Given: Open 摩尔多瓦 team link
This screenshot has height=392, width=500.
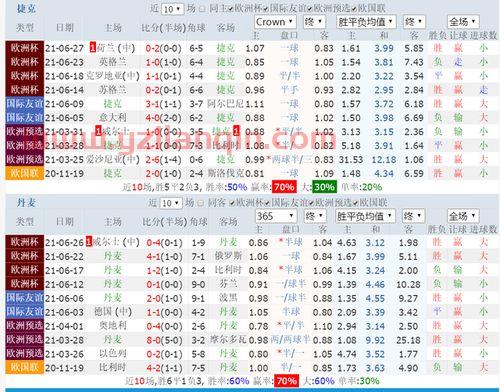Looking at the screenshot, I should [228, 340].
